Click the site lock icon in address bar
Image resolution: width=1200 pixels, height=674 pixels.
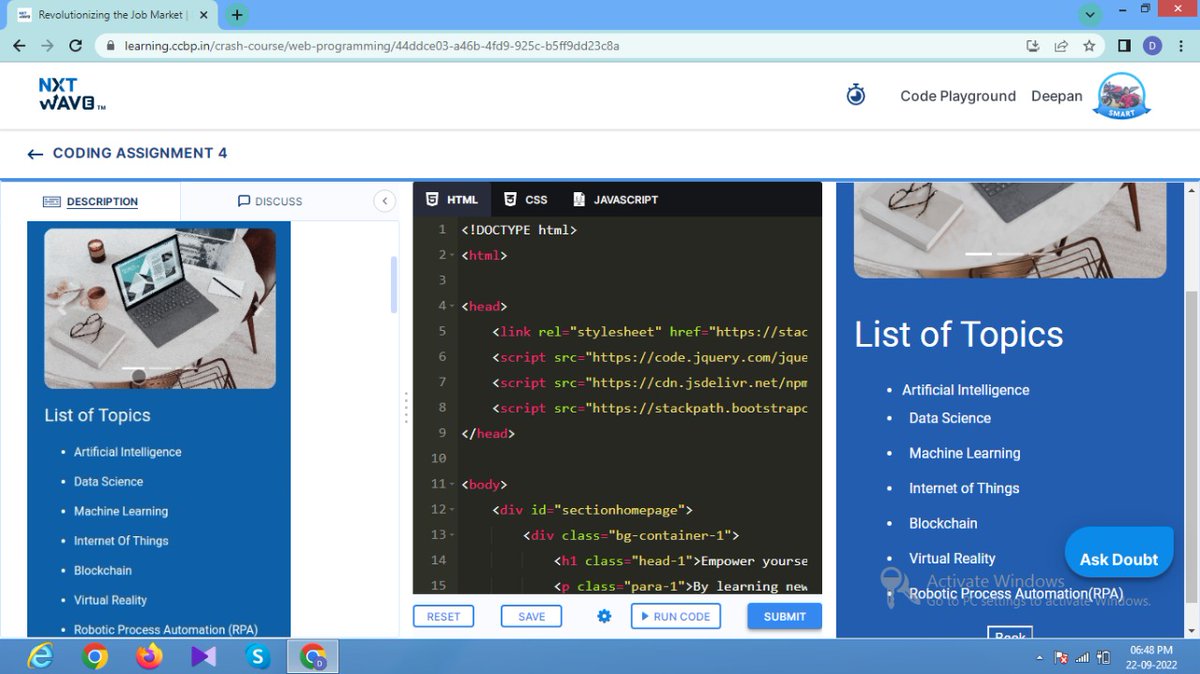[111, 46]
